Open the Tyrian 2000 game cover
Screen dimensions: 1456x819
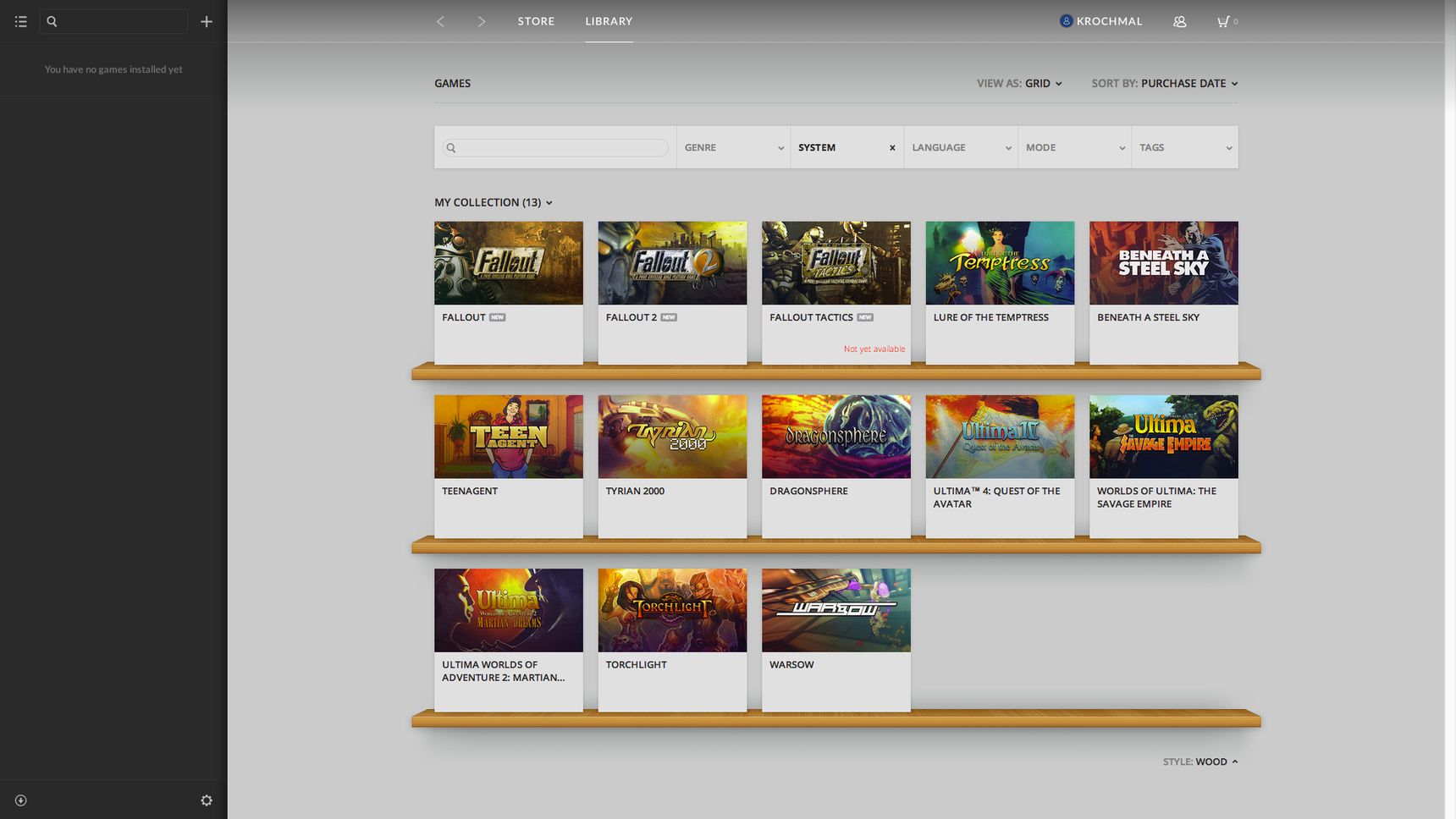672,437
